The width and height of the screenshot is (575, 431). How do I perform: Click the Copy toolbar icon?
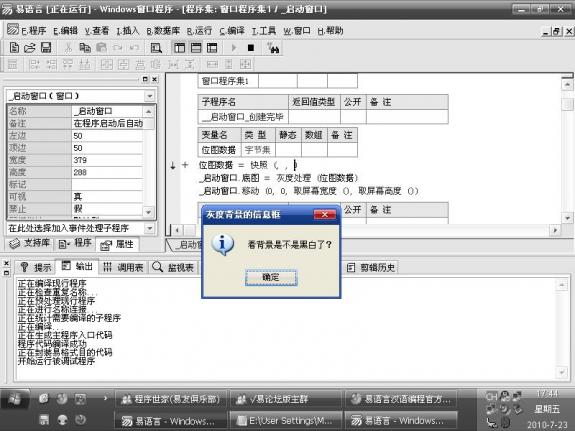(85, 48)
